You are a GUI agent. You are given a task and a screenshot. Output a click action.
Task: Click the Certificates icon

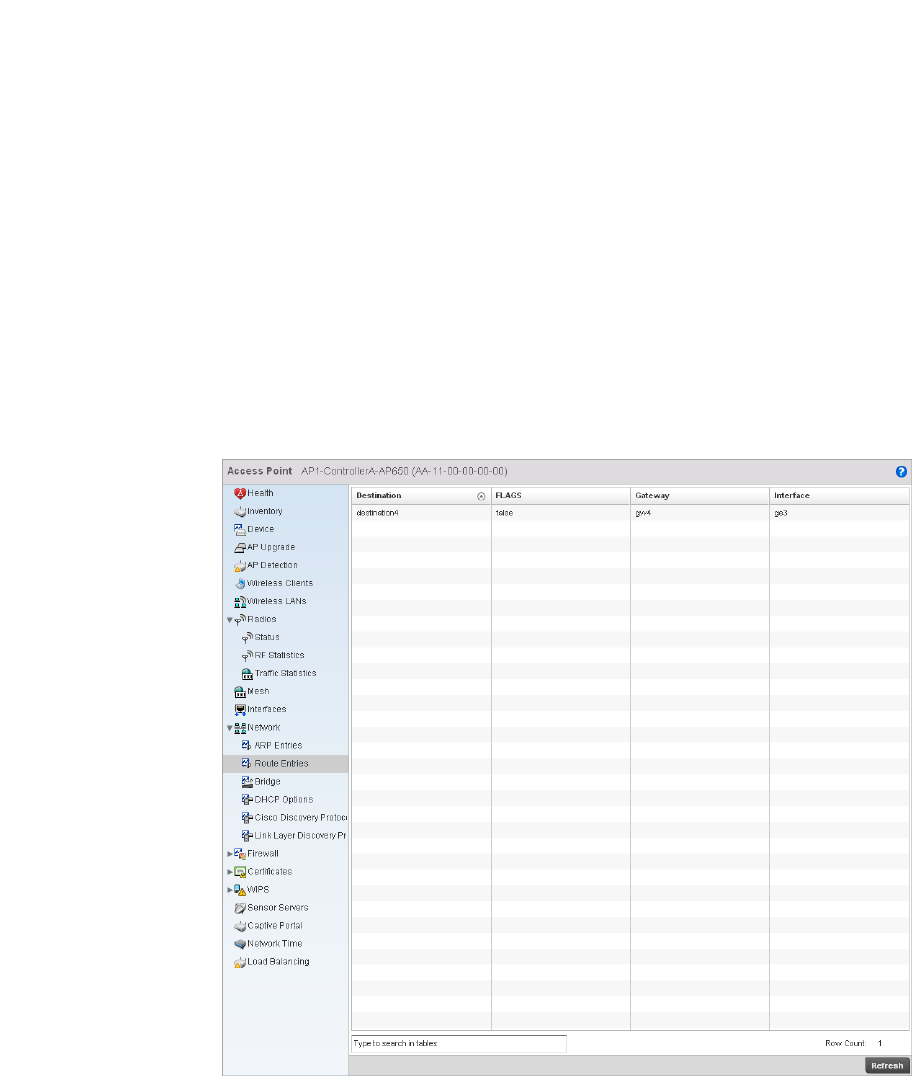tap(239, 872)
